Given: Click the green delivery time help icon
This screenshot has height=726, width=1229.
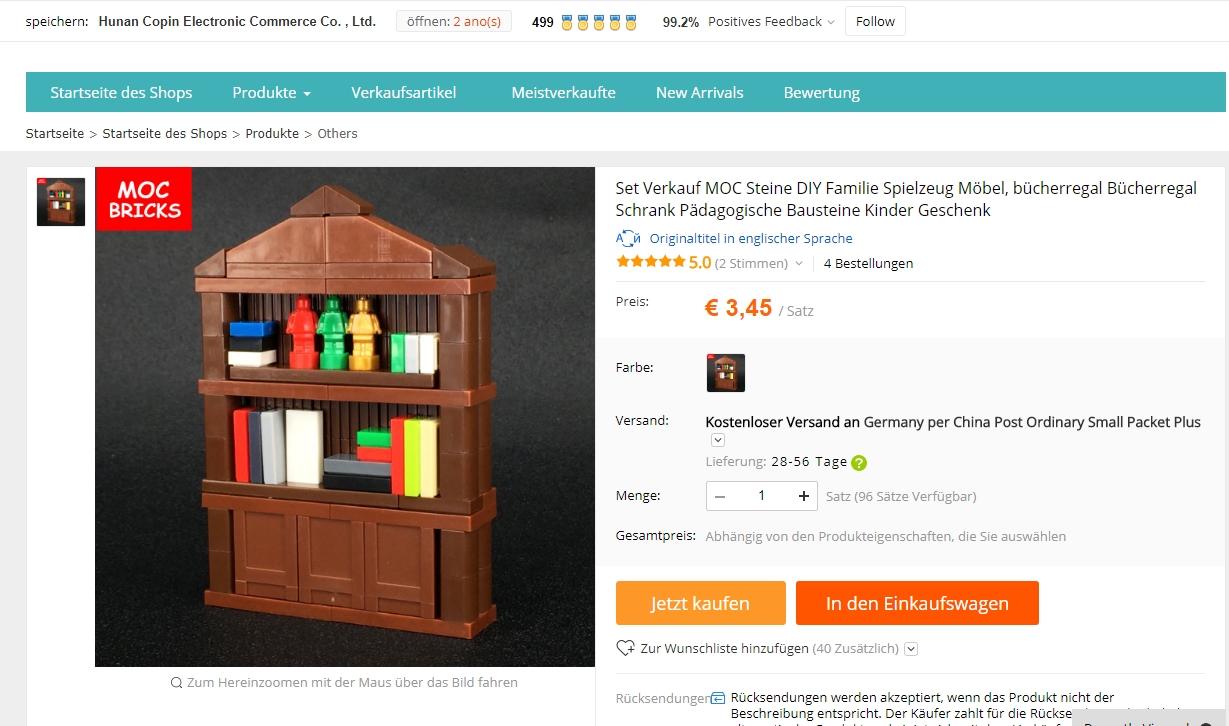Looking at the screenshot, I should click(x=859, y=463).
